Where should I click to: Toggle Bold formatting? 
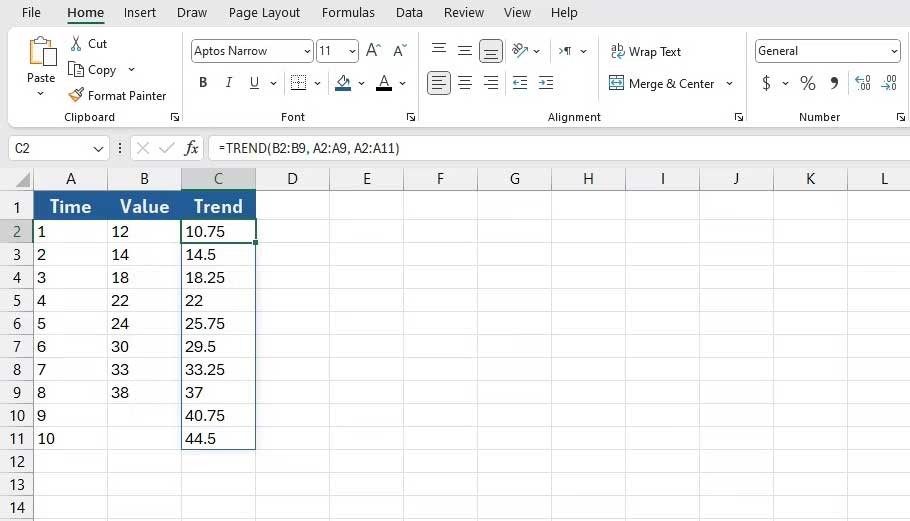pos(203,83)
